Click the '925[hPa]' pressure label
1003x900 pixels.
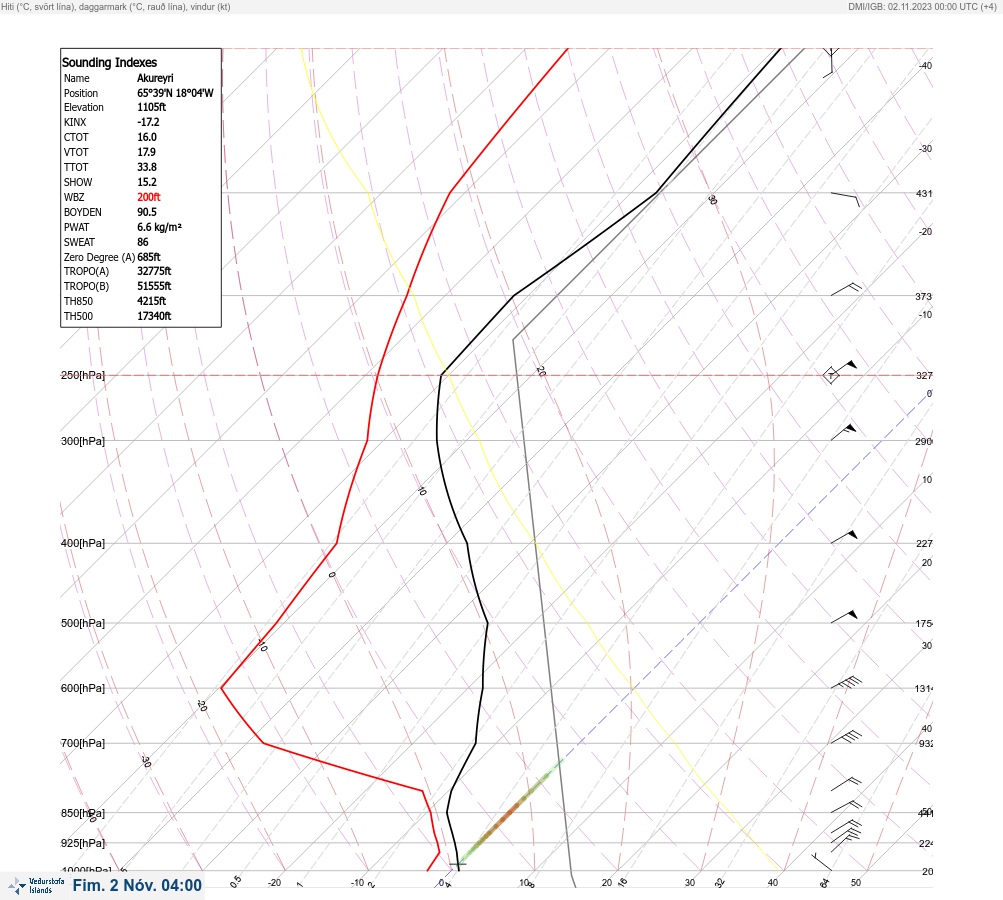tap(83, 843)
